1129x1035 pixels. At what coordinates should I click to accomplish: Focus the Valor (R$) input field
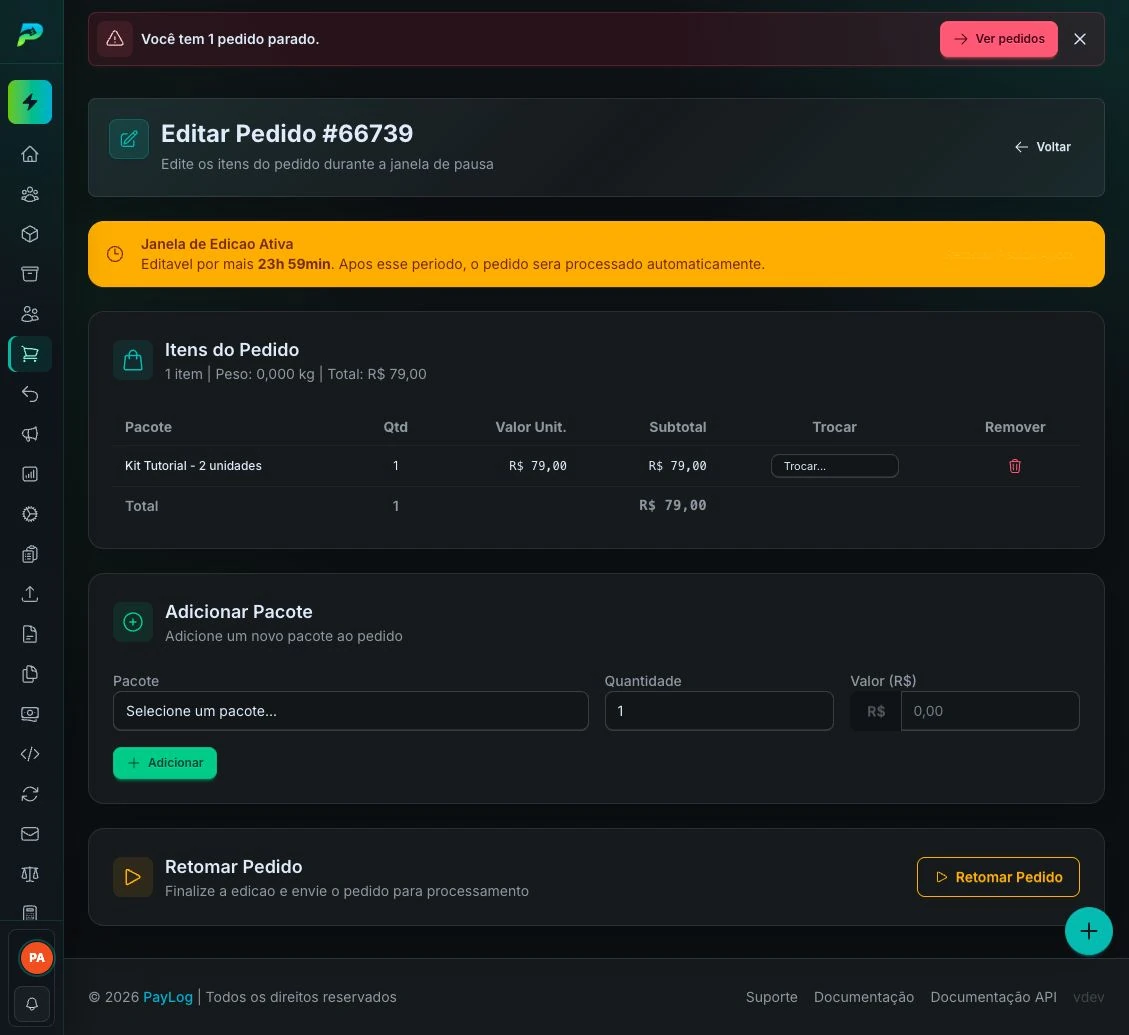(x=990, y=711)
